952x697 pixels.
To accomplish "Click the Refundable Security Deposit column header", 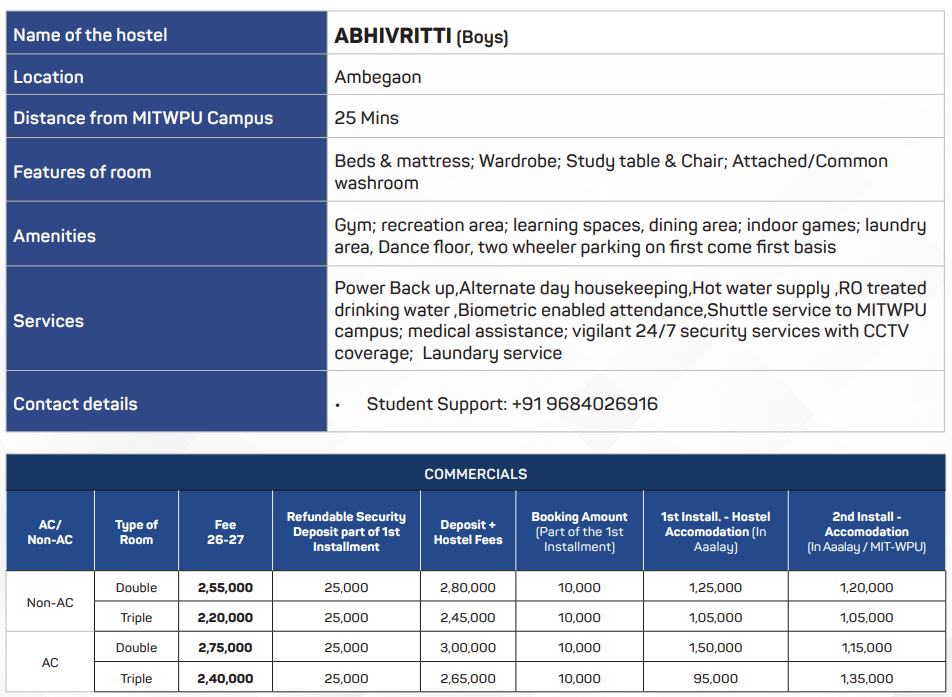I will click(x=346, y=531).
